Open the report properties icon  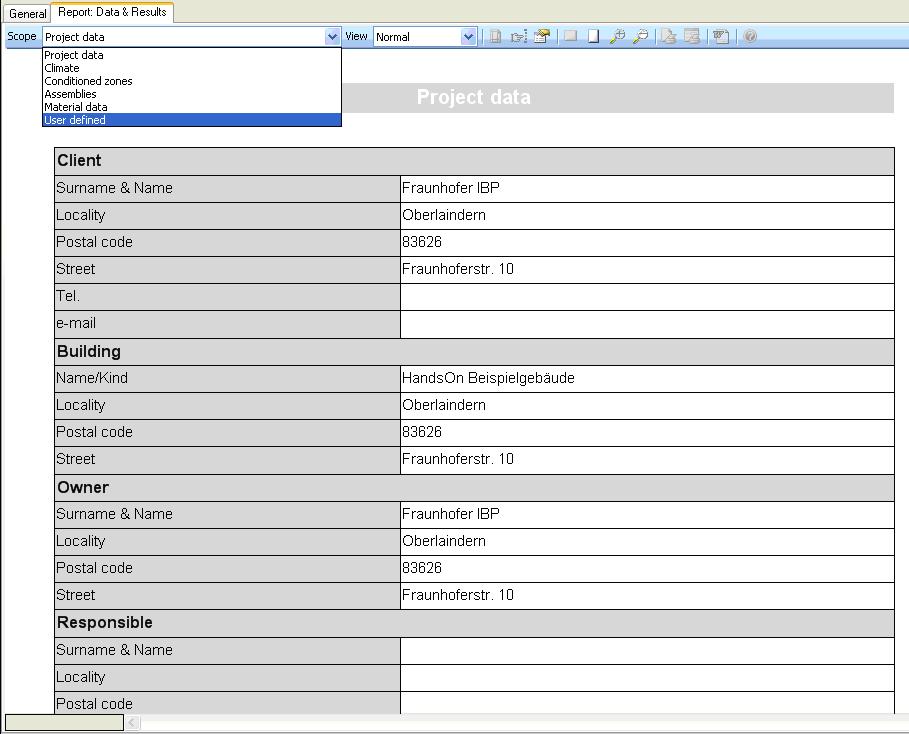tap(542, 37)
